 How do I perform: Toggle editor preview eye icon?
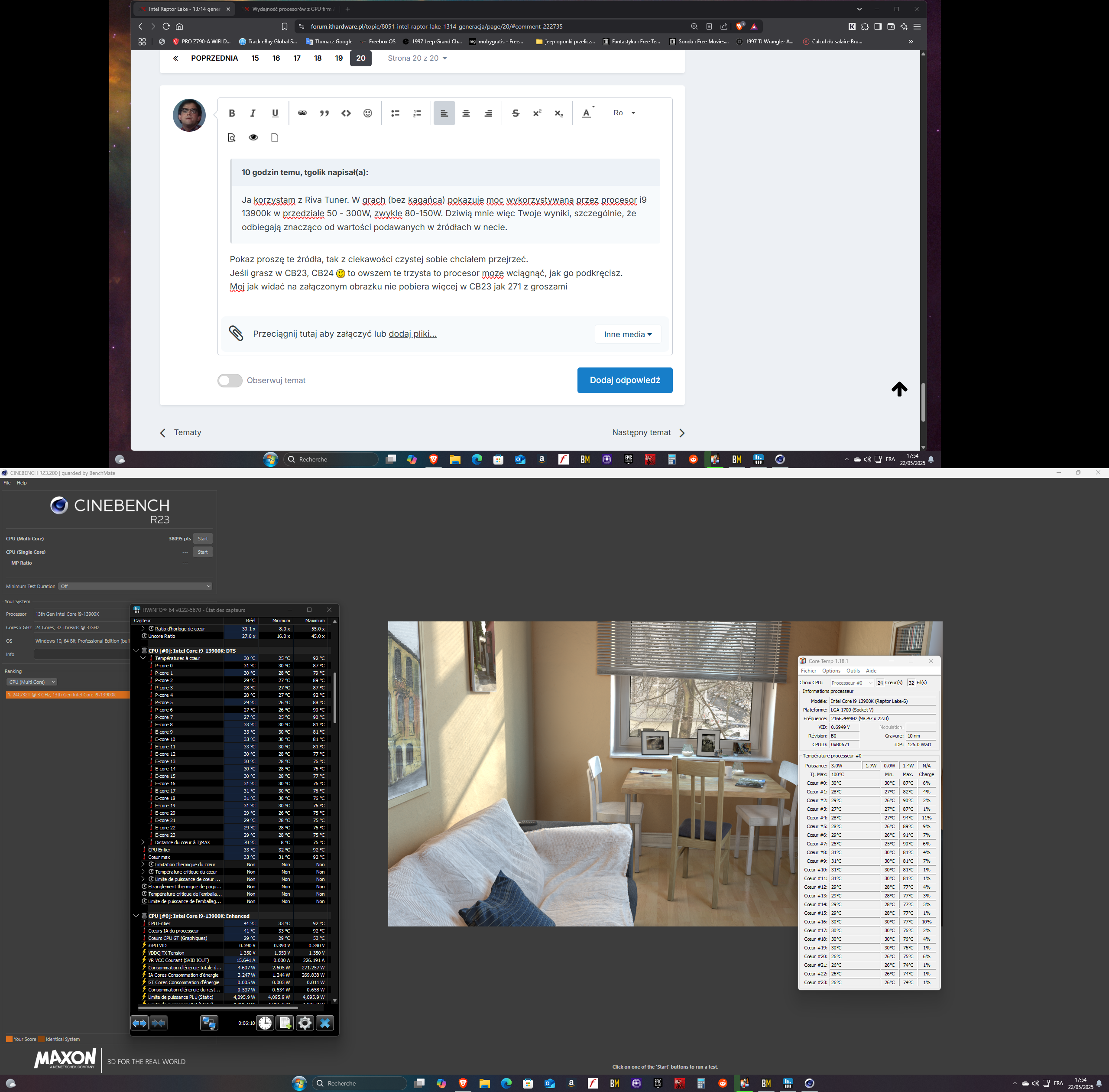tap(253, 138)
